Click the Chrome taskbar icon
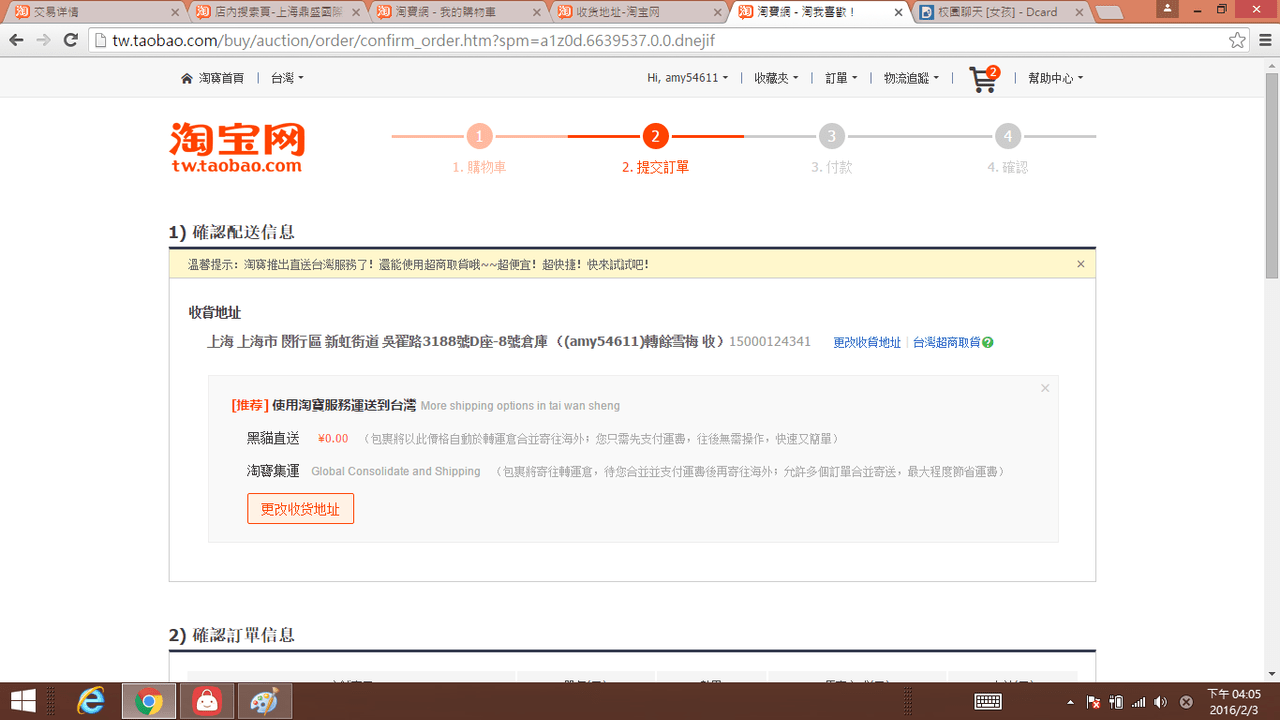This screenshot has width=1280, height=720. click(149, 701)
